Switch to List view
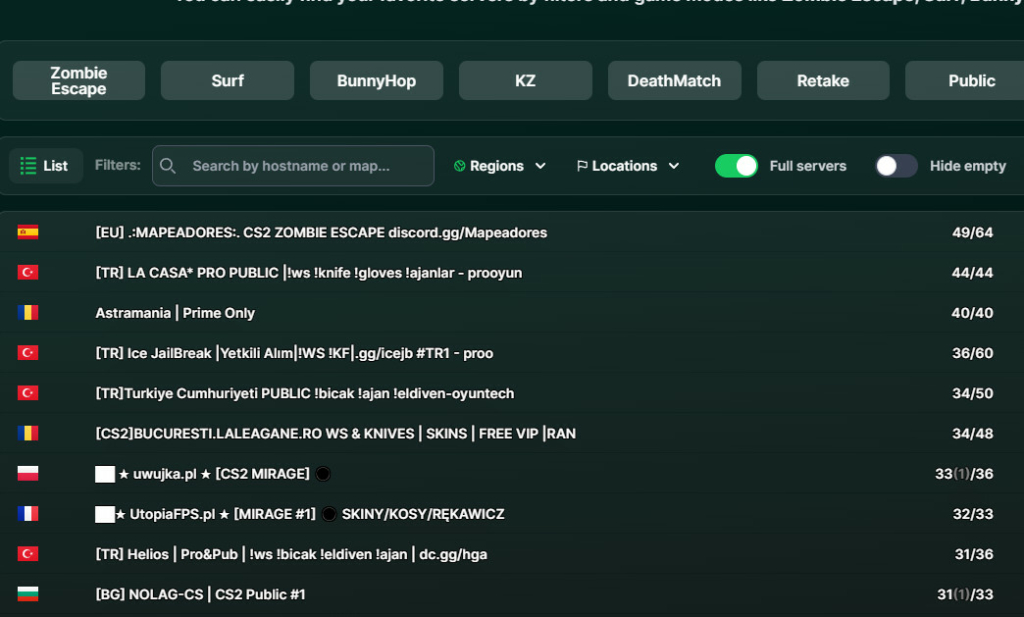The width and height of the screenshot is (1024, 617). click(45, 166)
